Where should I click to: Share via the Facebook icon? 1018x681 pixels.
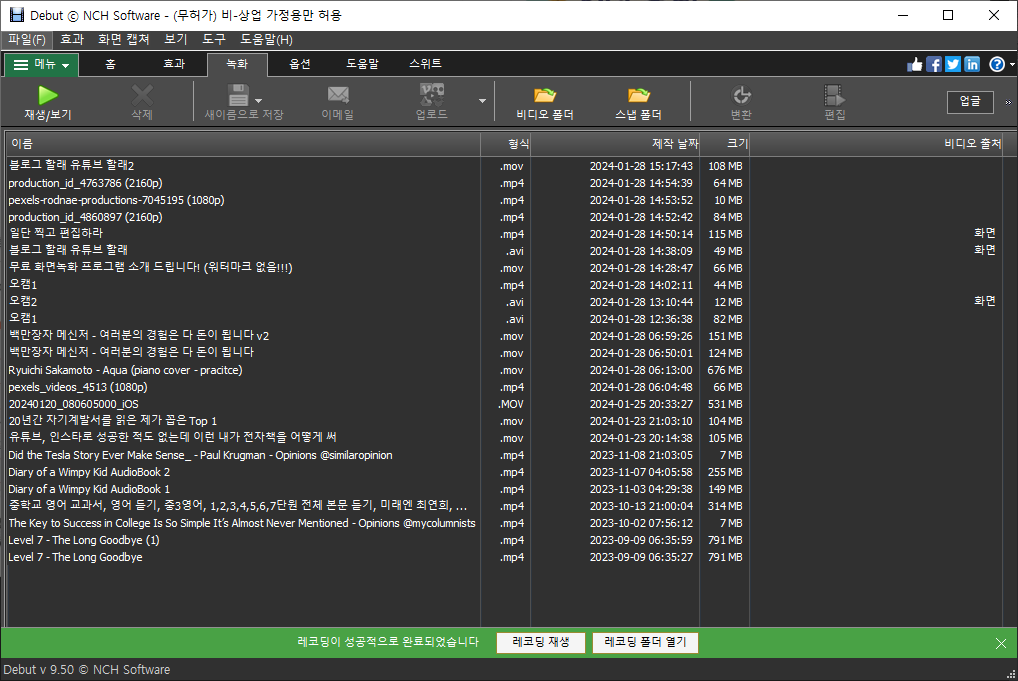tap(934, 64)
